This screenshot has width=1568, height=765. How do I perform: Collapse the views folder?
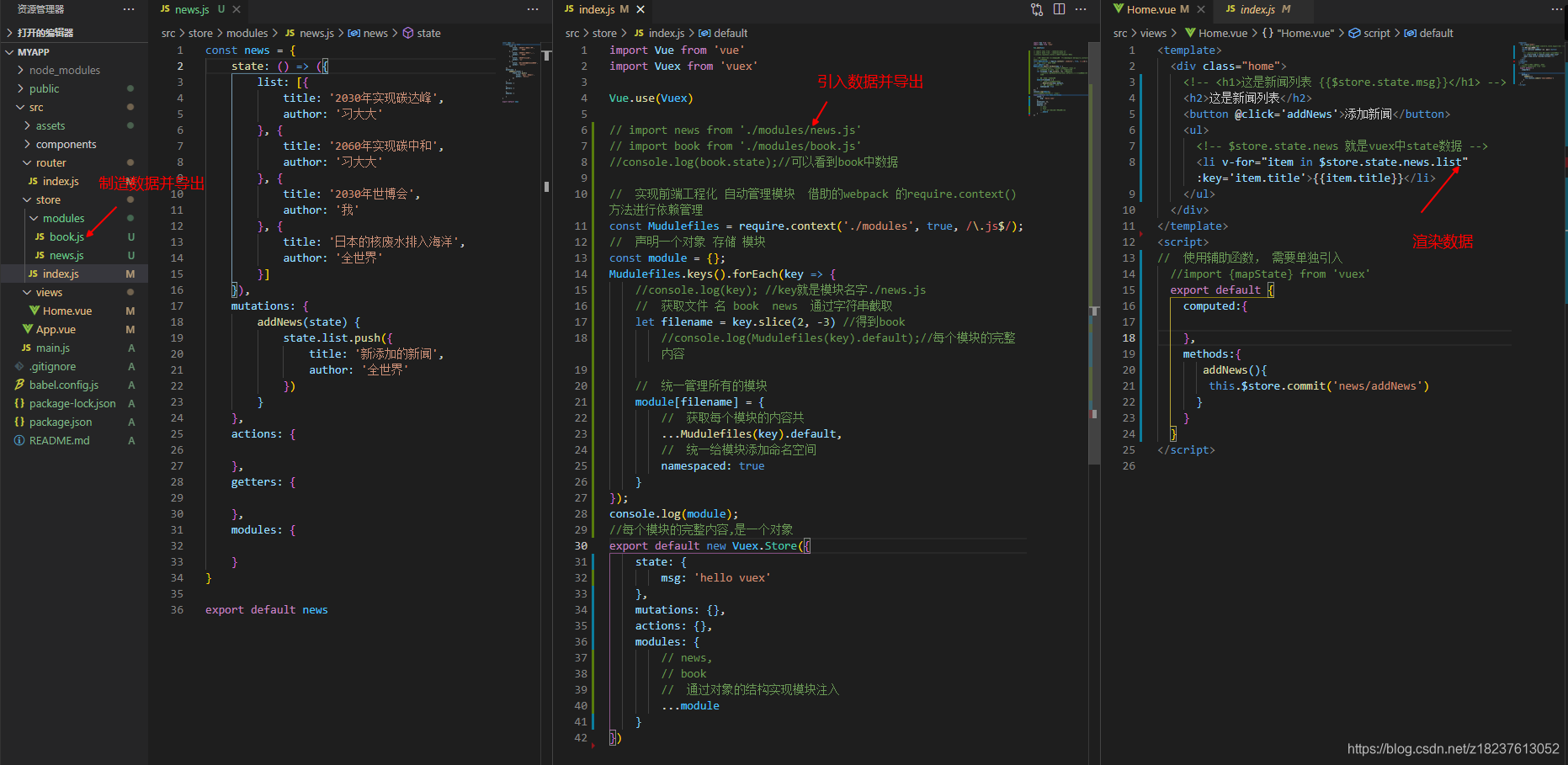coord(49,292)
